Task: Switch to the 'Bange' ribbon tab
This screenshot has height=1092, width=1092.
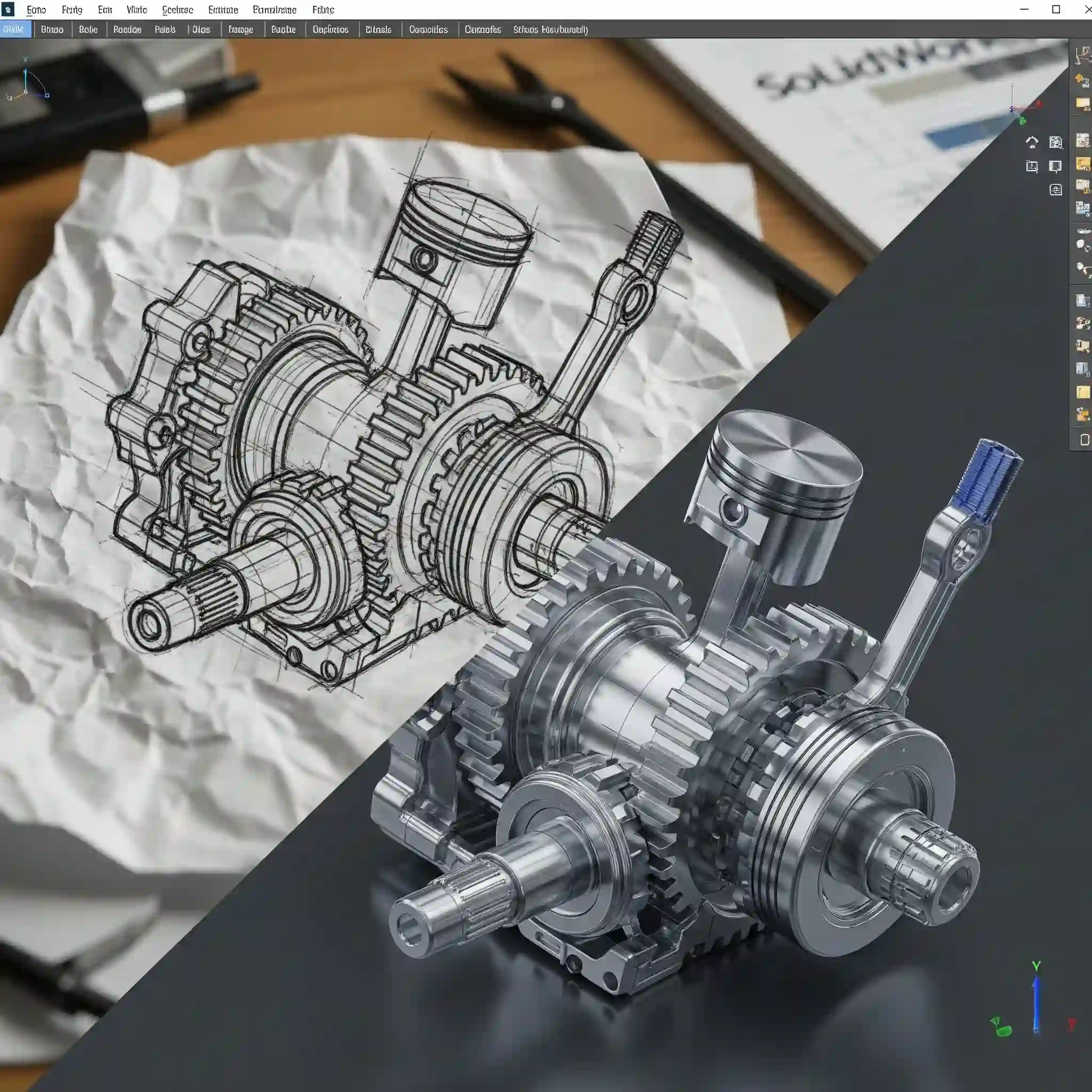Action: (x=241, y=29)
